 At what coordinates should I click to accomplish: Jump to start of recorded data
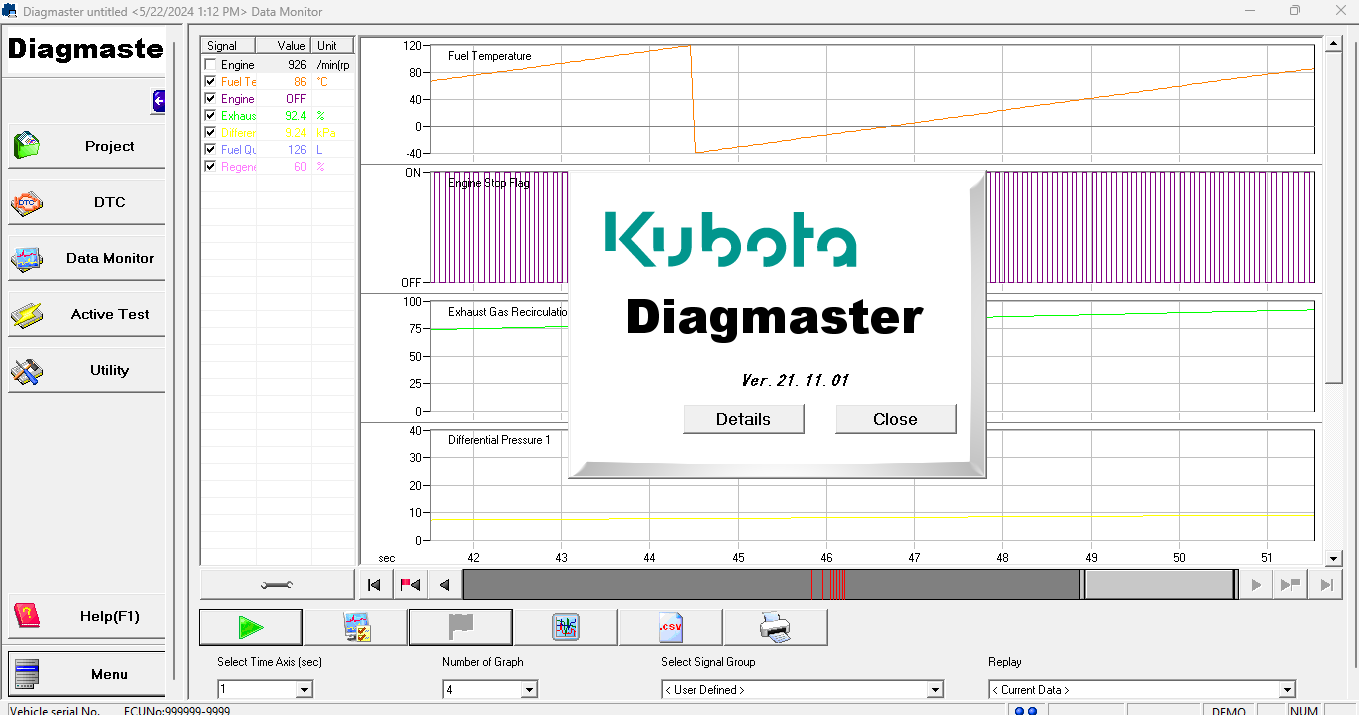pyautogui.click(x=374, y=585)
